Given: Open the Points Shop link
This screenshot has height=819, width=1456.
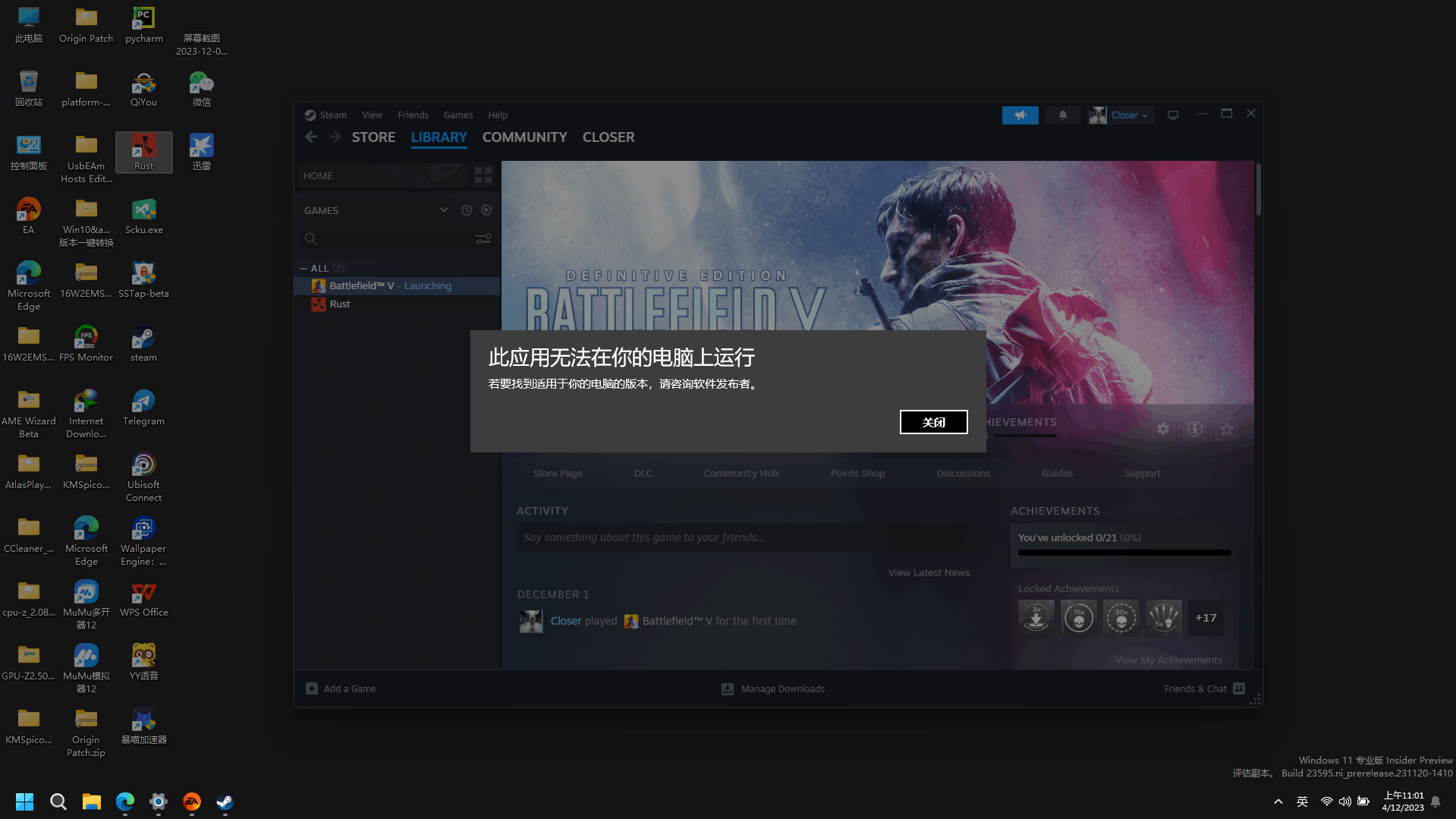Looking at the screenshot, I should (857, 474).
